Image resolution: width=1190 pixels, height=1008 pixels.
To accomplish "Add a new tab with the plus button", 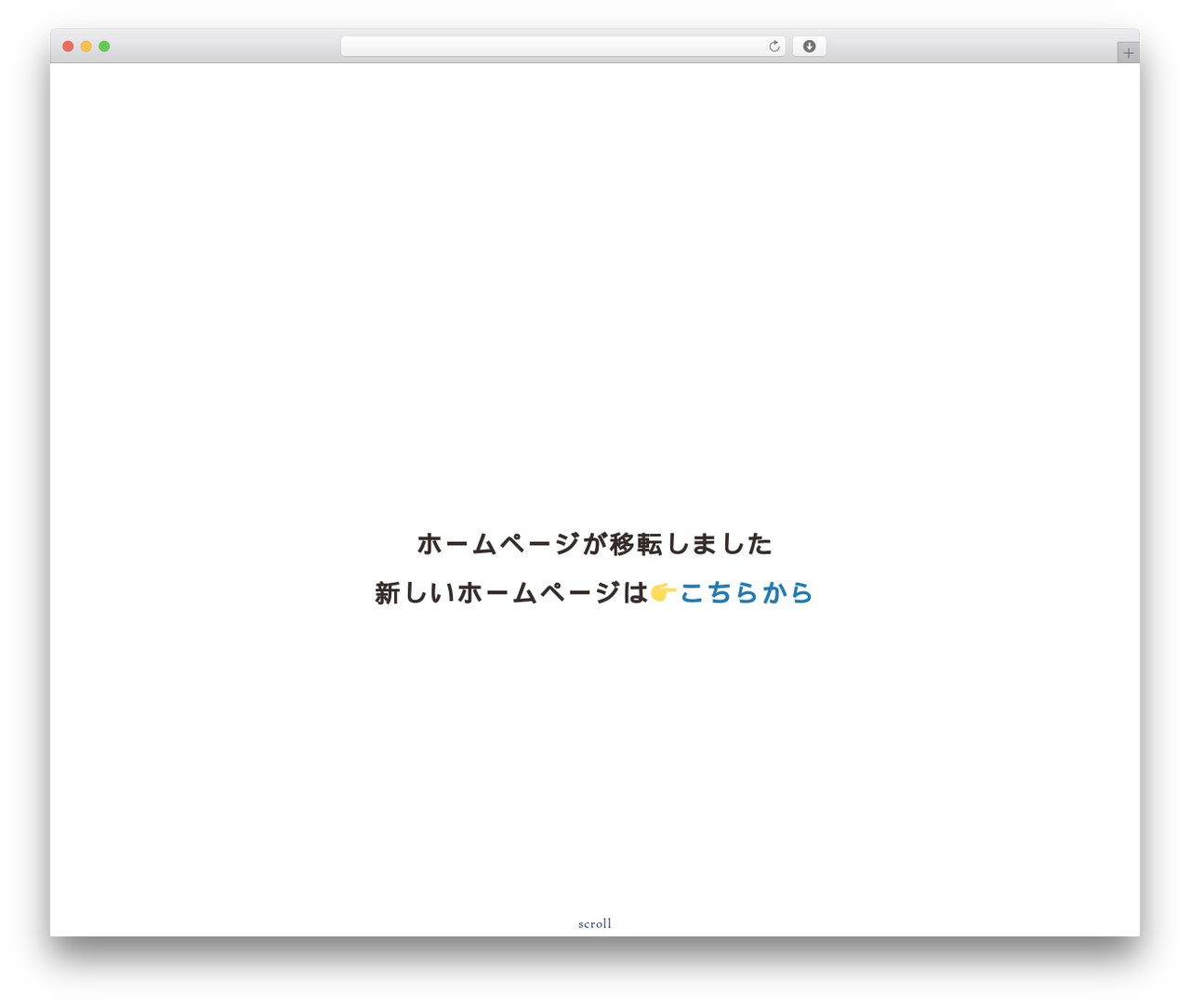I will click(1128, 53).
